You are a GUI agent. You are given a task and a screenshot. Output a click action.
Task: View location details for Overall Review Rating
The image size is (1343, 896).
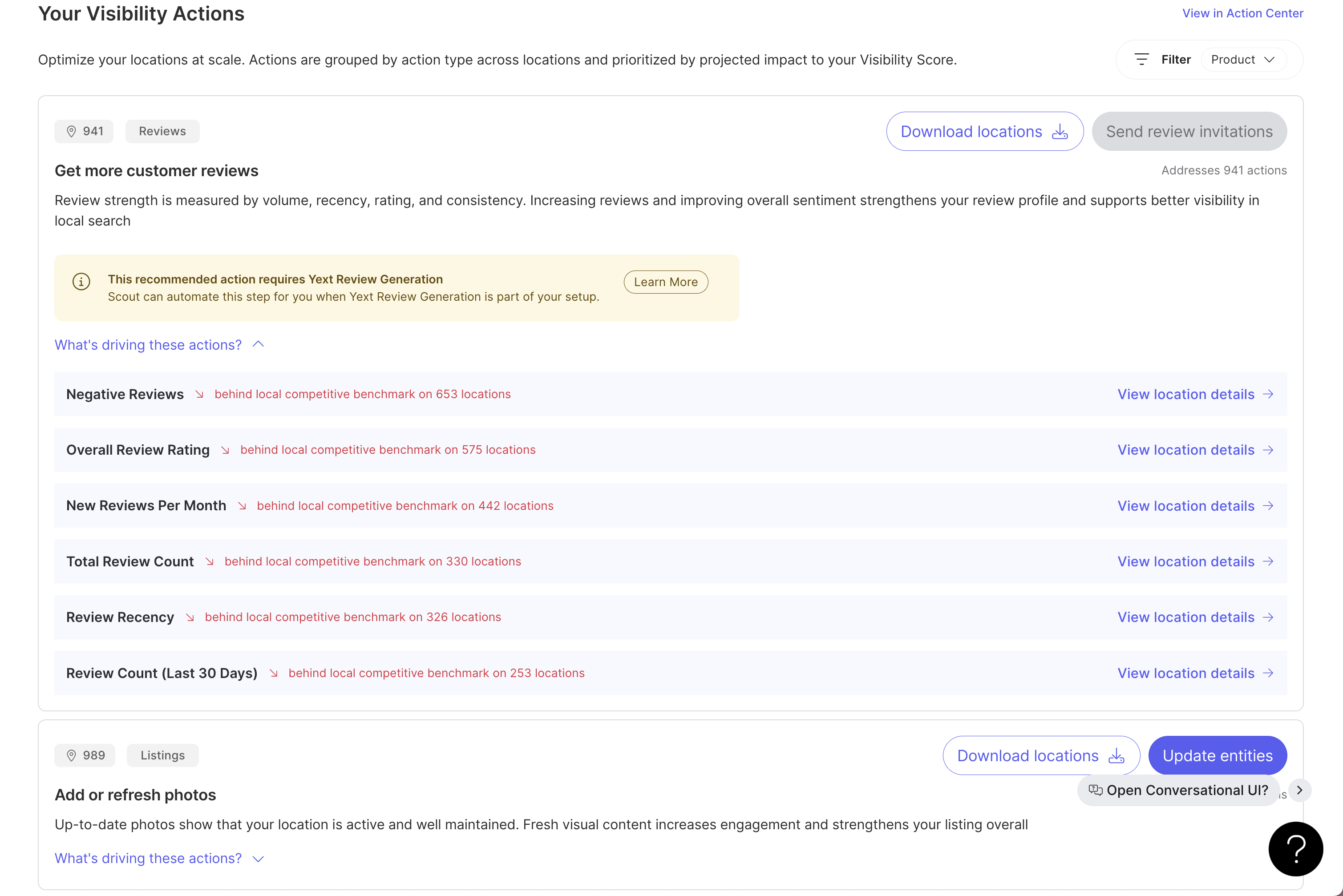(1186, 450)
